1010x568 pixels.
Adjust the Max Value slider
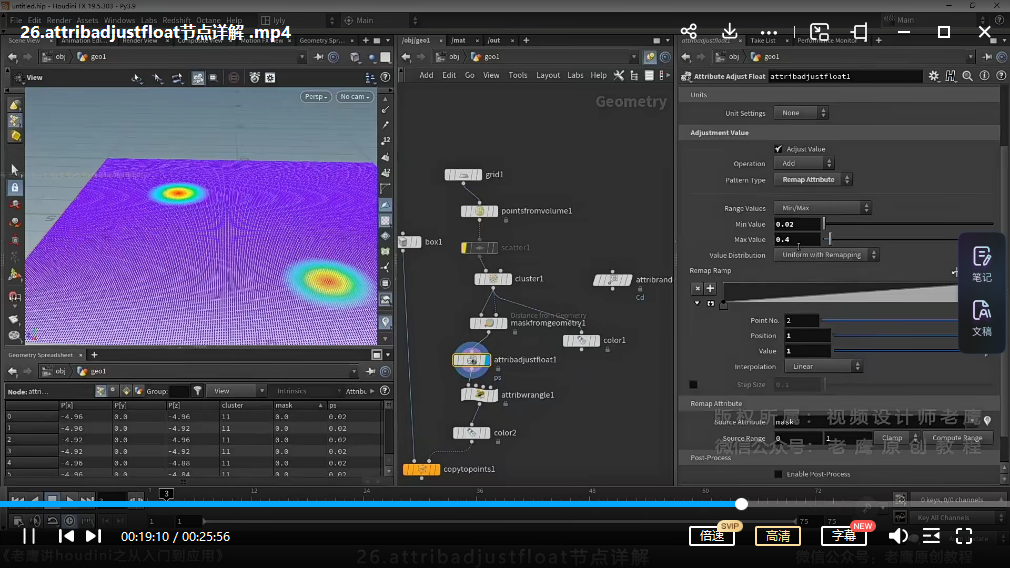[x=830, y=240]
